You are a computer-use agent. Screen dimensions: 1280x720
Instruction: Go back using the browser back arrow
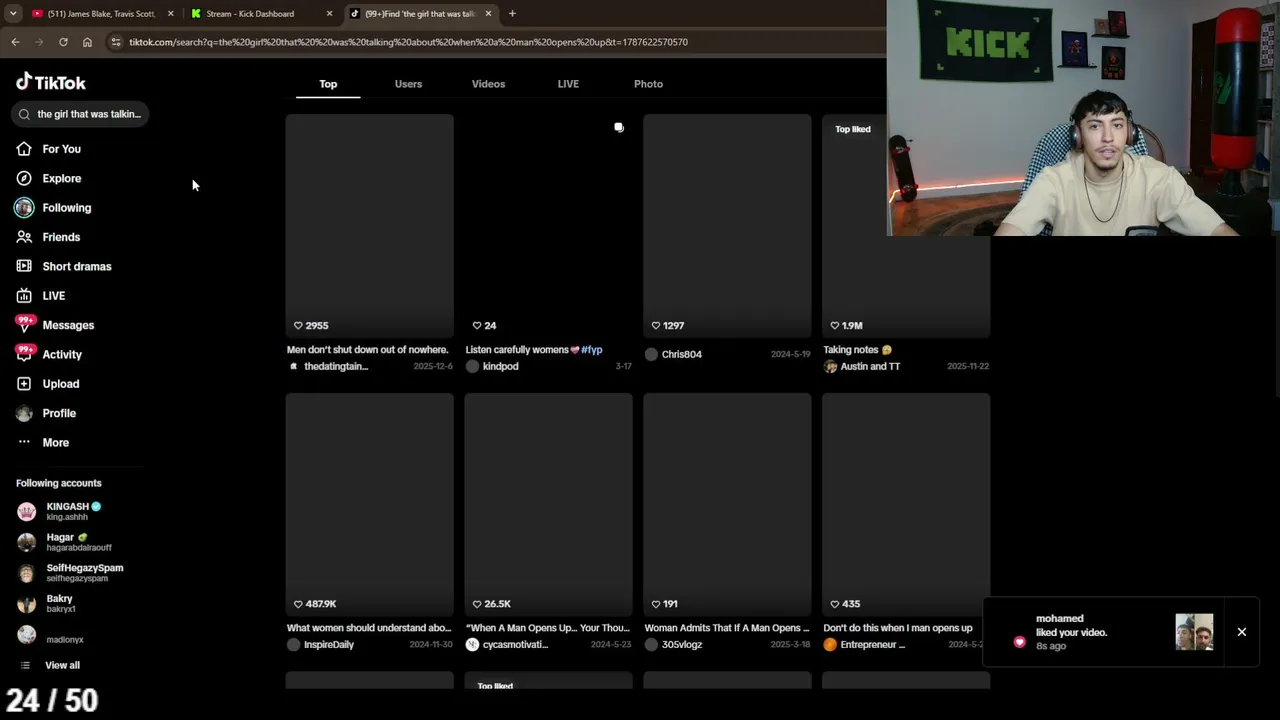point(15,42)
